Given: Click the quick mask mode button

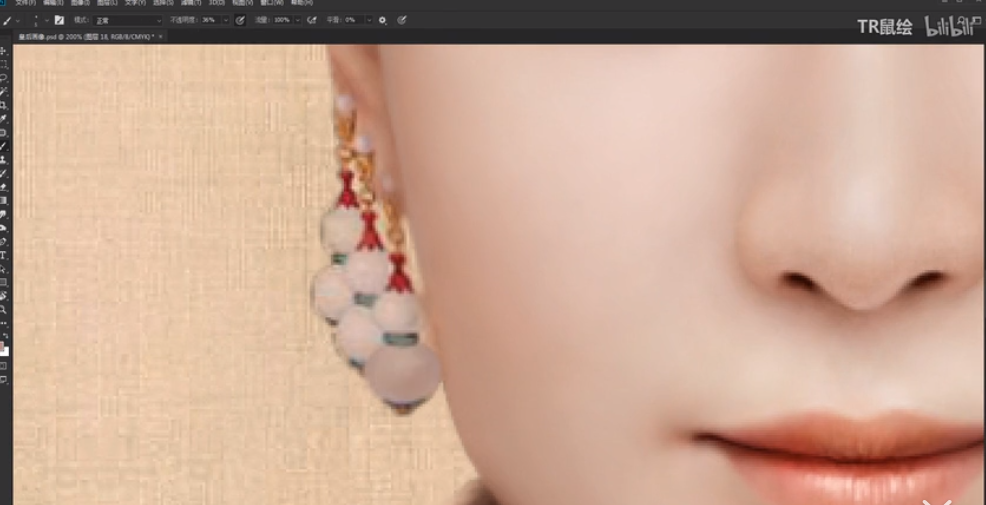Looking at the screenshot, I should click(4, 366).
